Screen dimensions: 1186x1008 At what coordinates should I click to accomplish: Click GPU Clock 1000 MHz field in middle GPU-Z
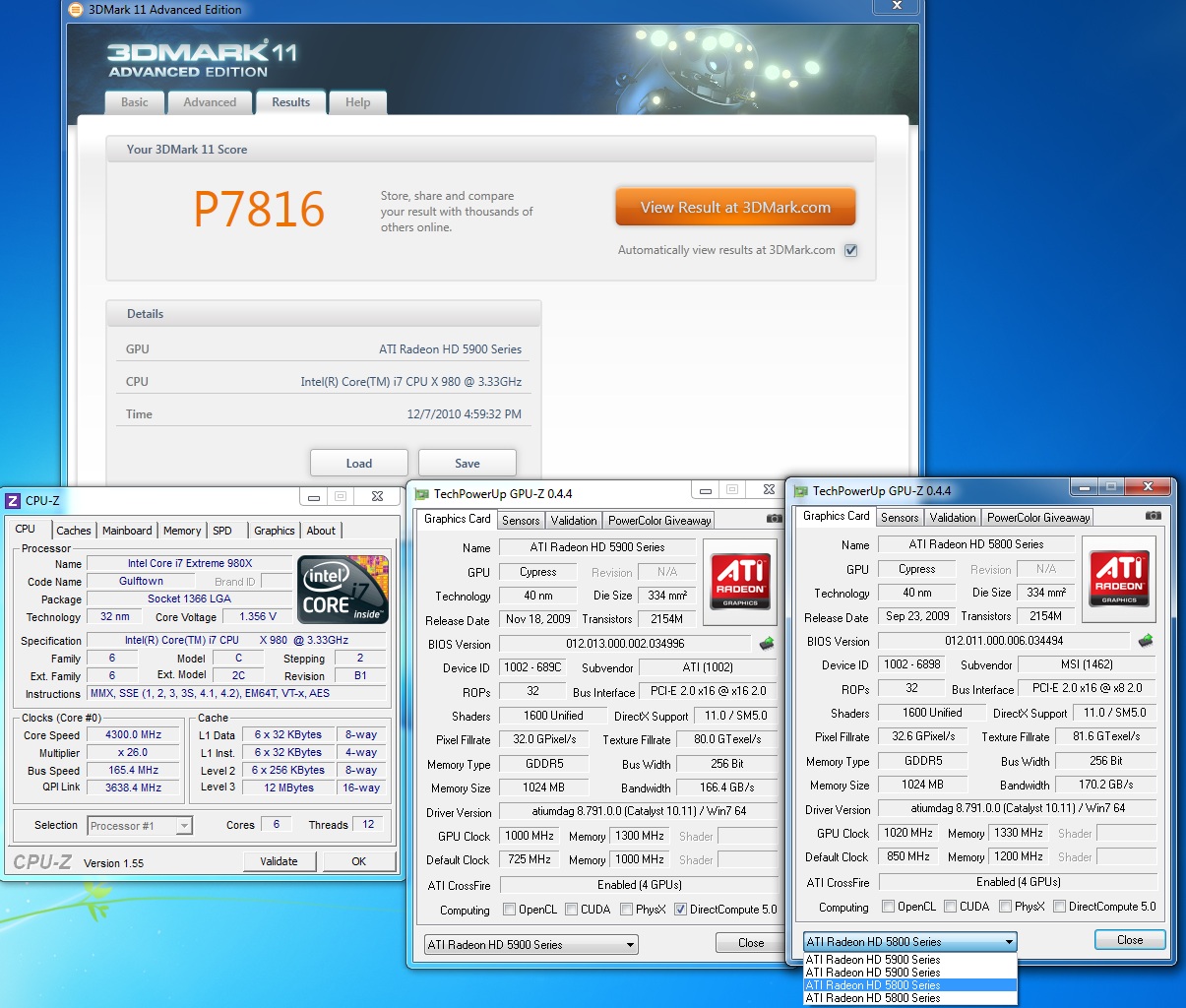(x=530, y=837)
